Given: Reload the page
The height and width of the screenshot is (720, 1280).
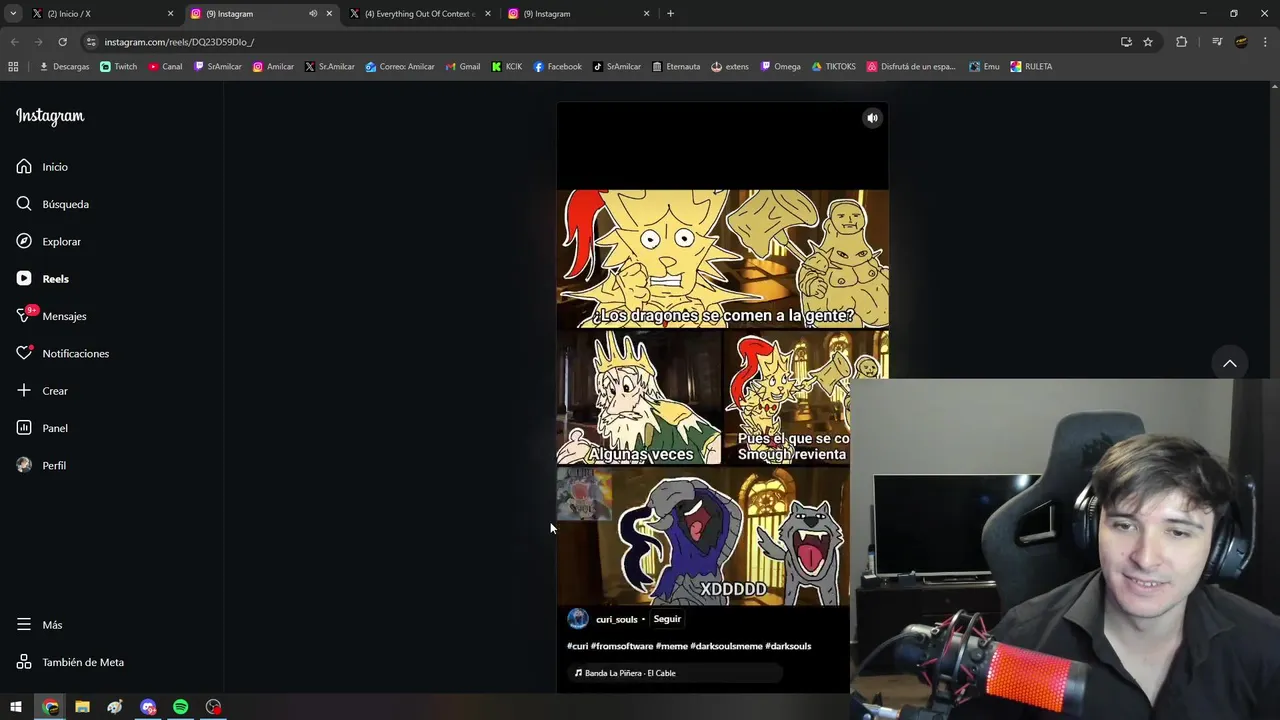Looking at the screenshot, I should (62, 42).
